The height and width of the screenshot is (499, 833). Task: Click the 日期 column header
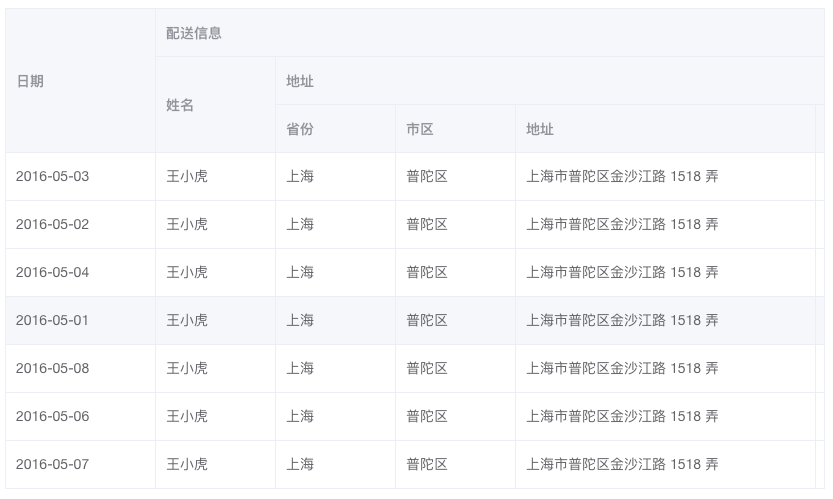(30, 81)
